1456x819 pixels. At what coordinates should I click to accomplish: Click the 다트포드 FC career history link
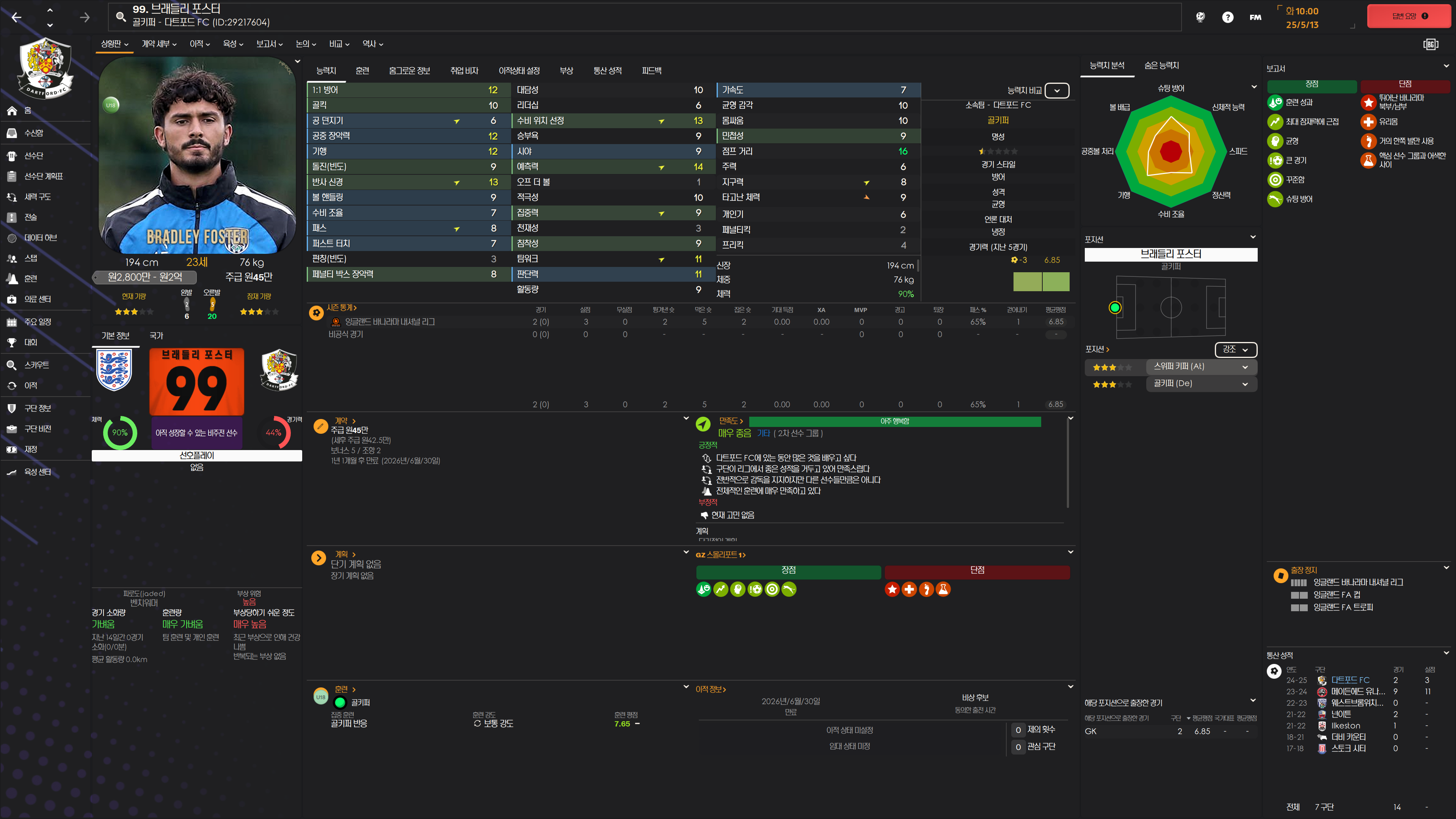[x=1350, y=680]
